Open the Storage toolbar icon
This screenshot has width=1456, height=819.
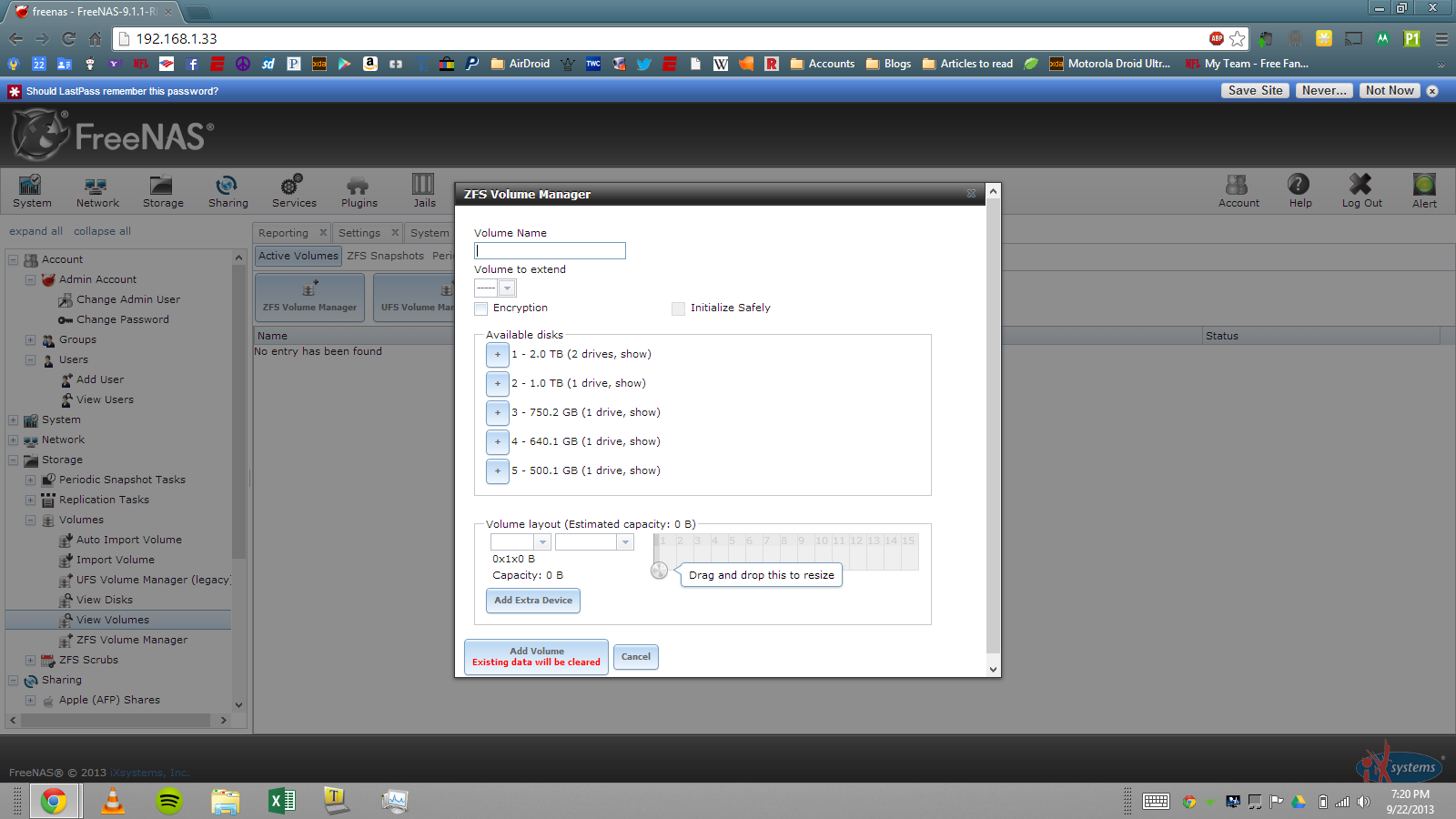163,190
